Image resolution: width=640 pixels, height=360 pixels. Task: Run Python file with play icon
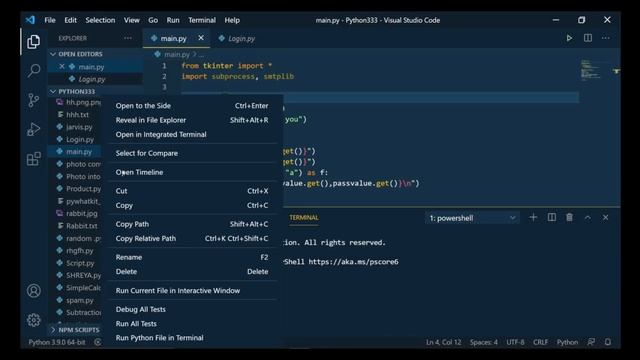(x=569, y=38)
